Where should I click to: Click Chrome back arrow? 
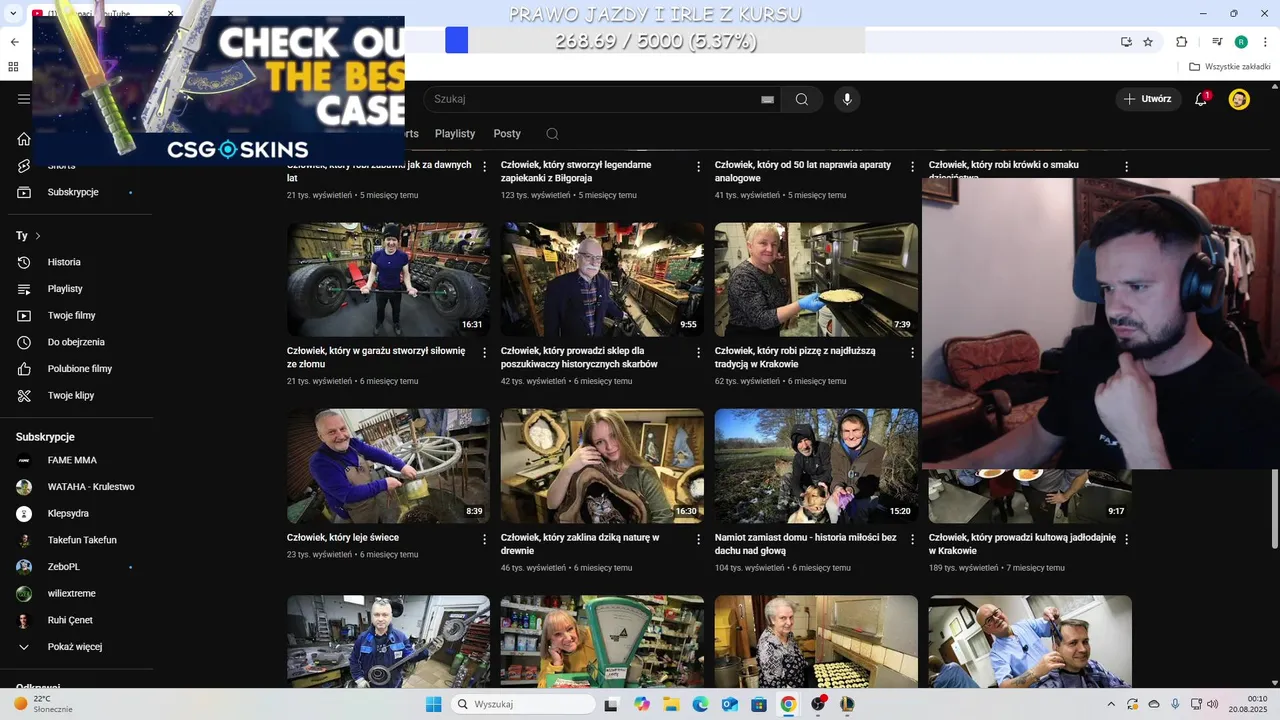pyautogui.click(x=14, y=42)
